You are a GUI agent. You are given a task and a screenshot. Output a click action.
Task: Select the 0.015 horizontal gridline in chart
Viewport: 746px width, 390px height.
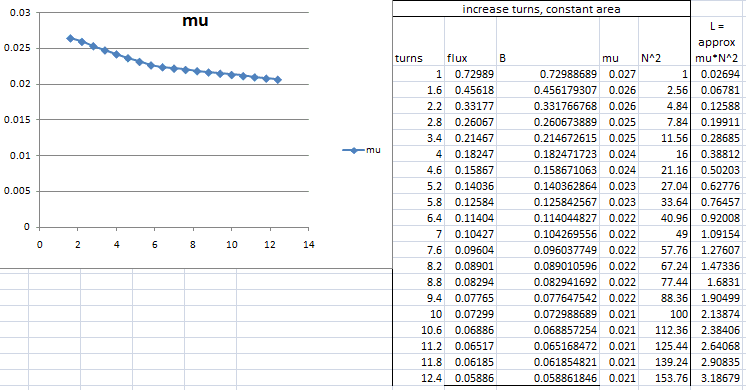click(174, 119)
